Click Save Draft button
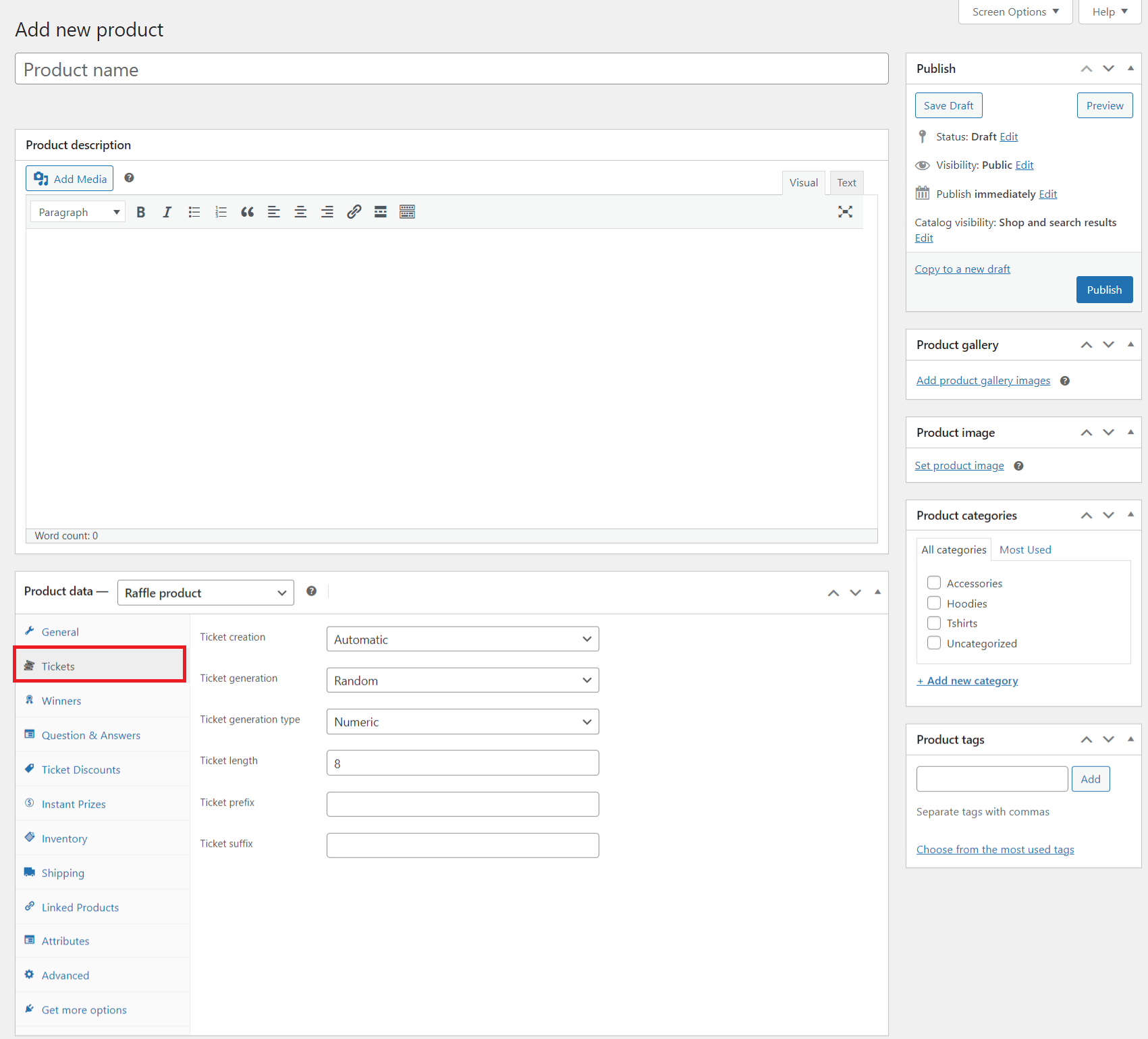Image resolution: width=1148 pixels, height=1039 pixels. click(x=948, y=105)
